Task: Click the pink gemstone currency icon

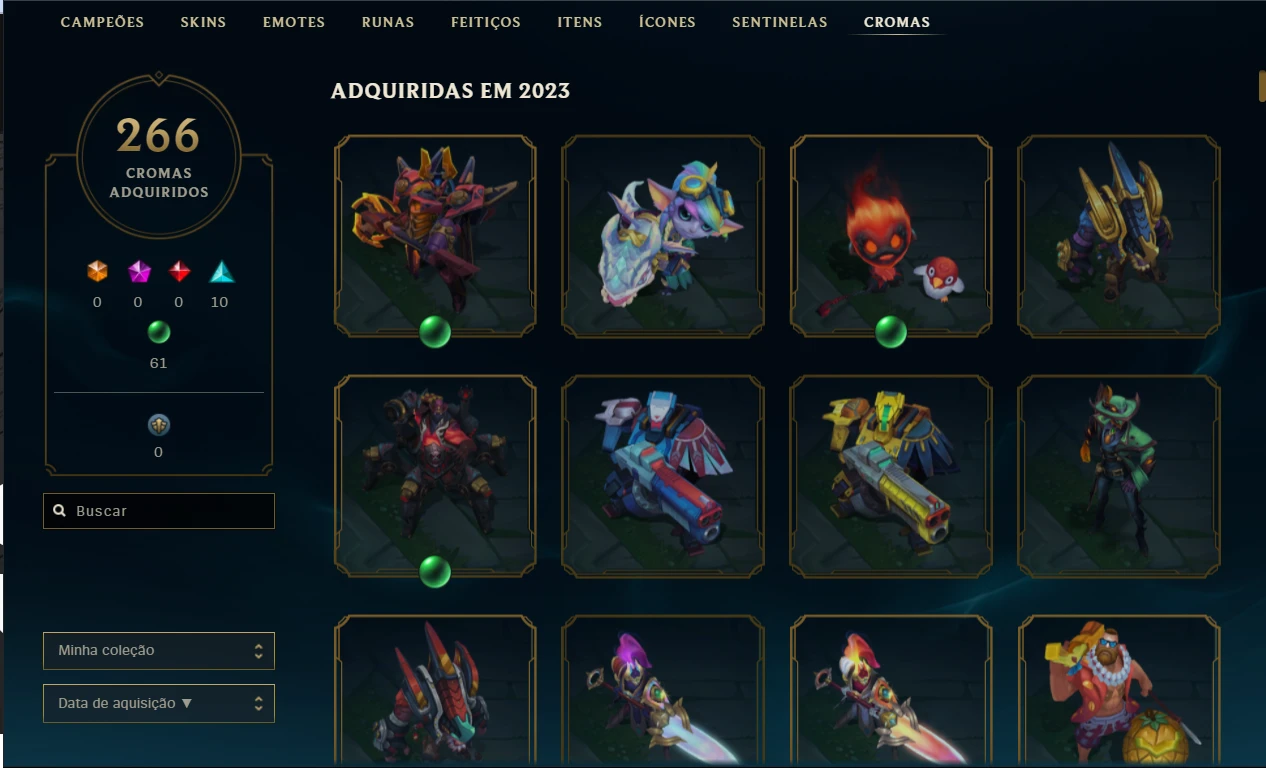Action: (138, 271)
